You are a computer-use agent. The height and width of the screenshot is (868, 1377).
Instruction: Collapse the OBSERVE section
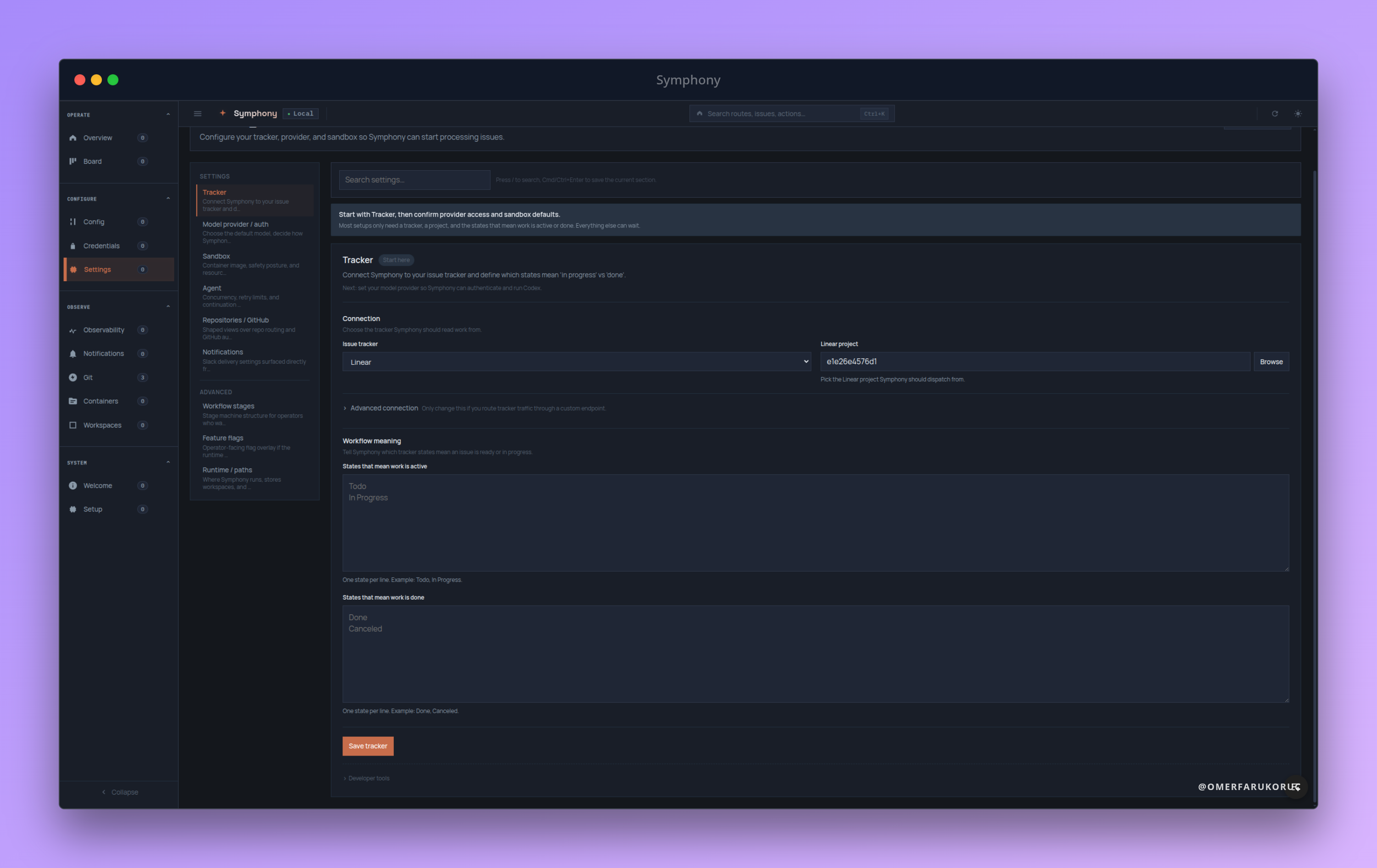point(168,307)
